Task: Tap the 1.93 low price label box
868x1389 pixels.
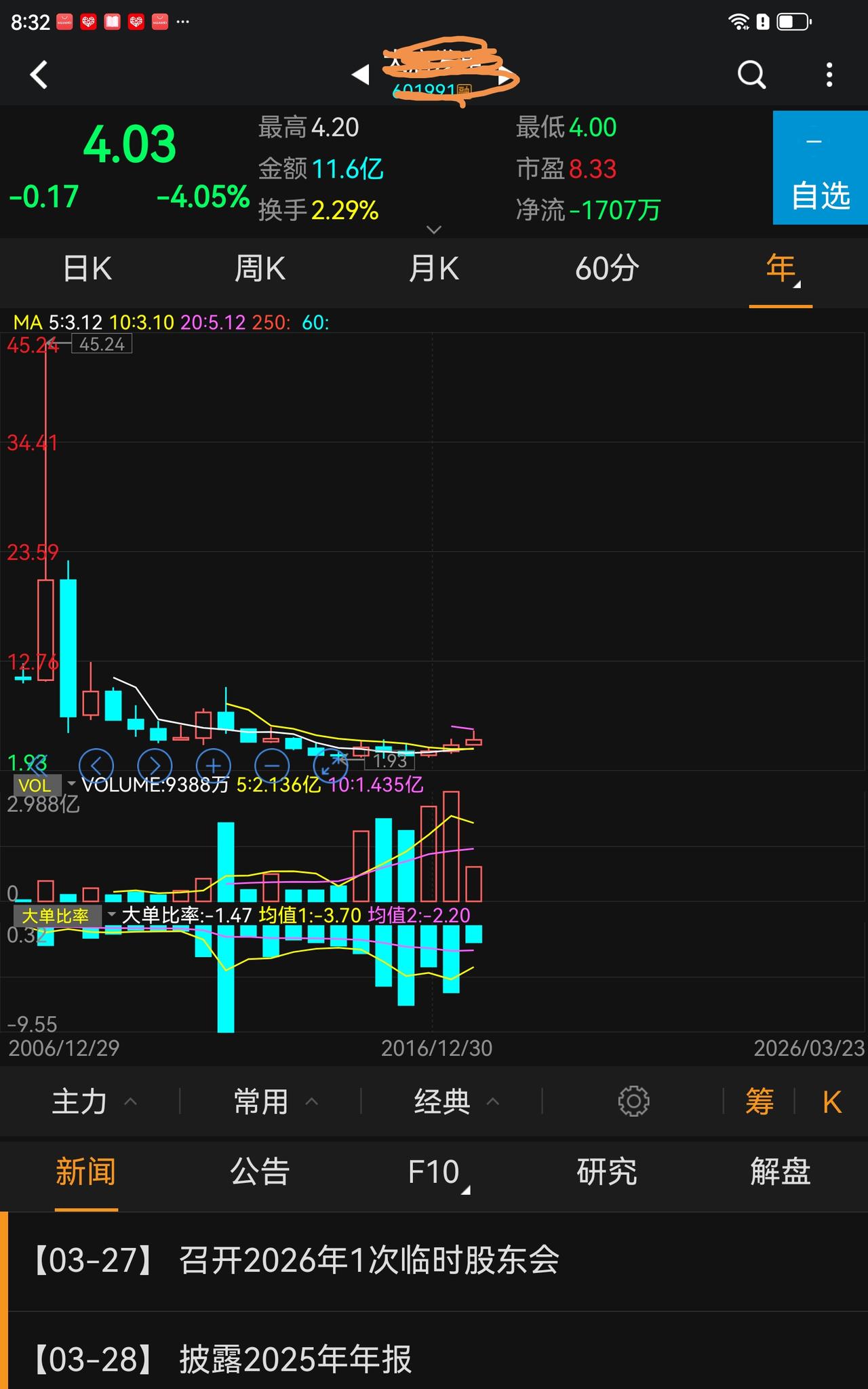Action: click(390, 760)
